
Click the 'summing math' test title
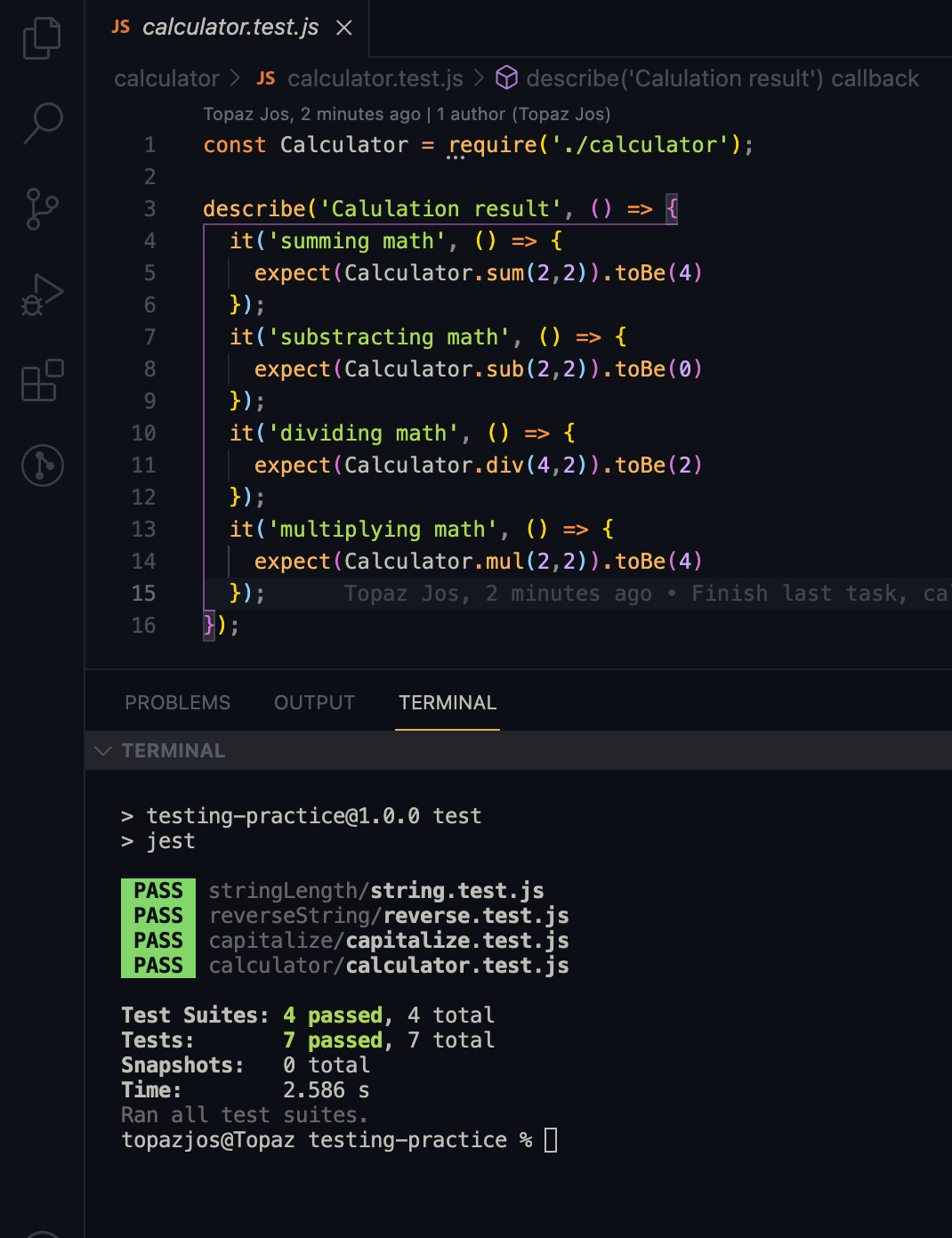357,241
